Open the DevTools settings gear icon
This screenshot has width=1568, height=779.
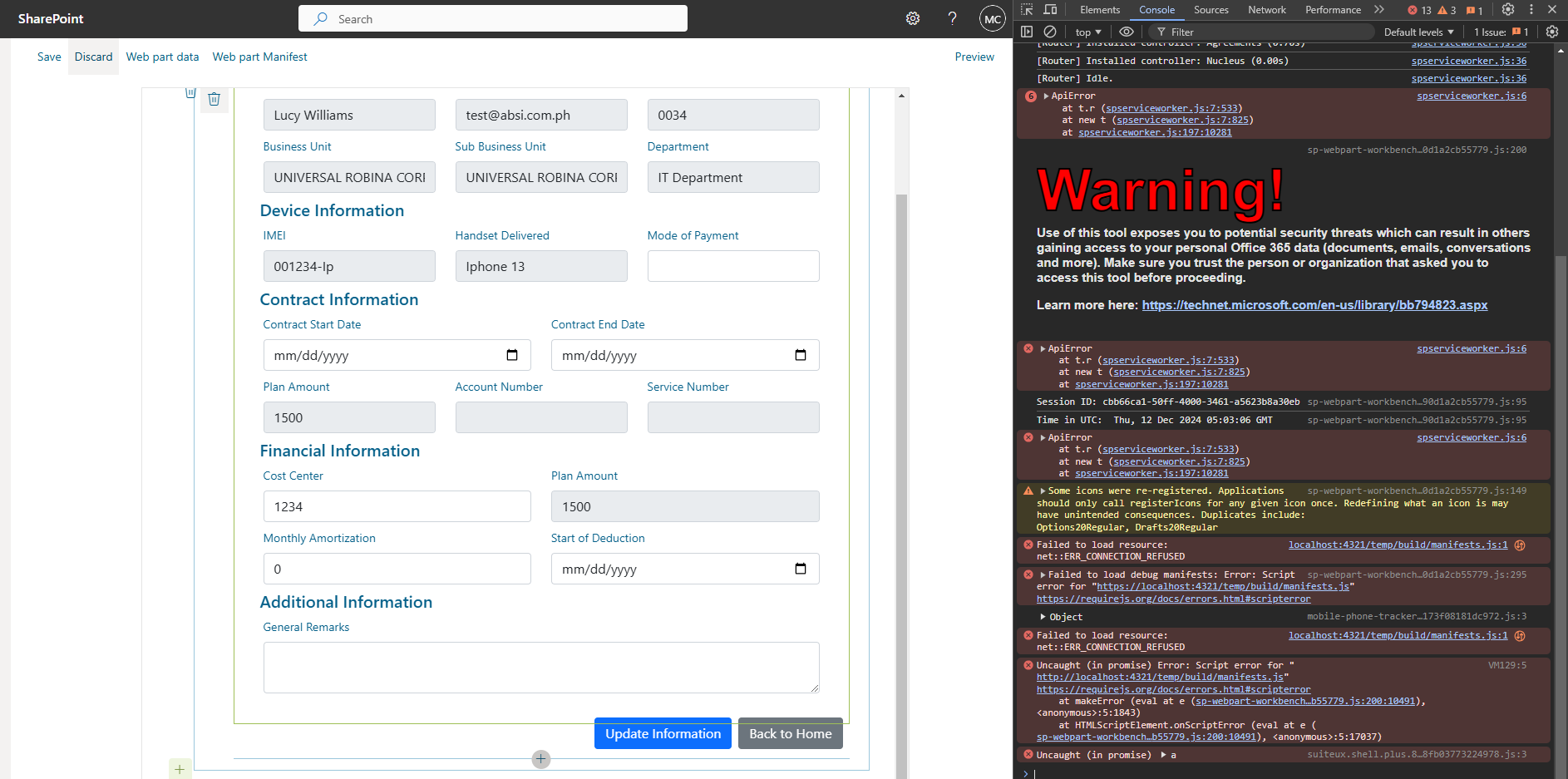(1508, 9)
